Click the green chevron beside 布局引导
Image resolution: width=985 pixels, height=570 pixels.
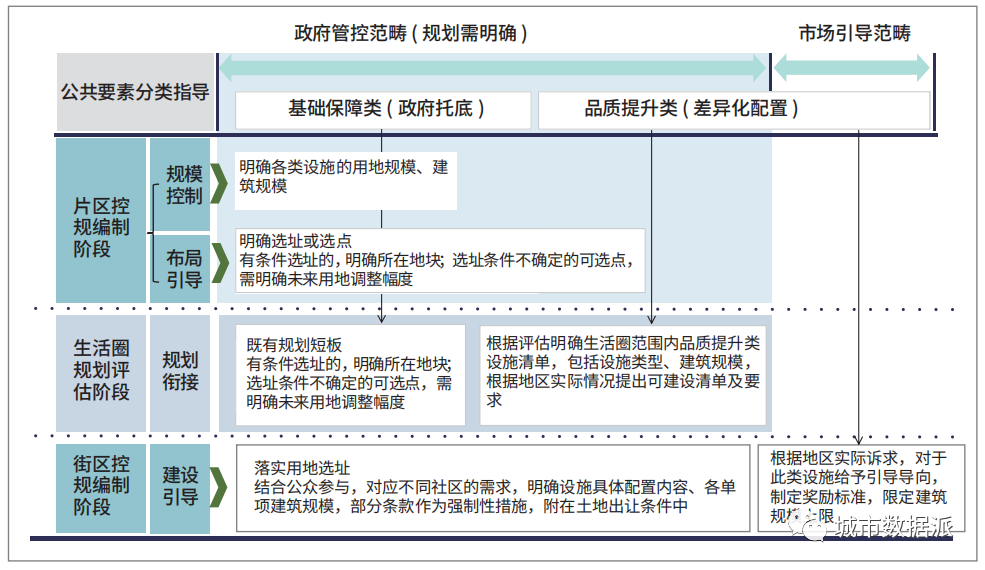point(219,263)
